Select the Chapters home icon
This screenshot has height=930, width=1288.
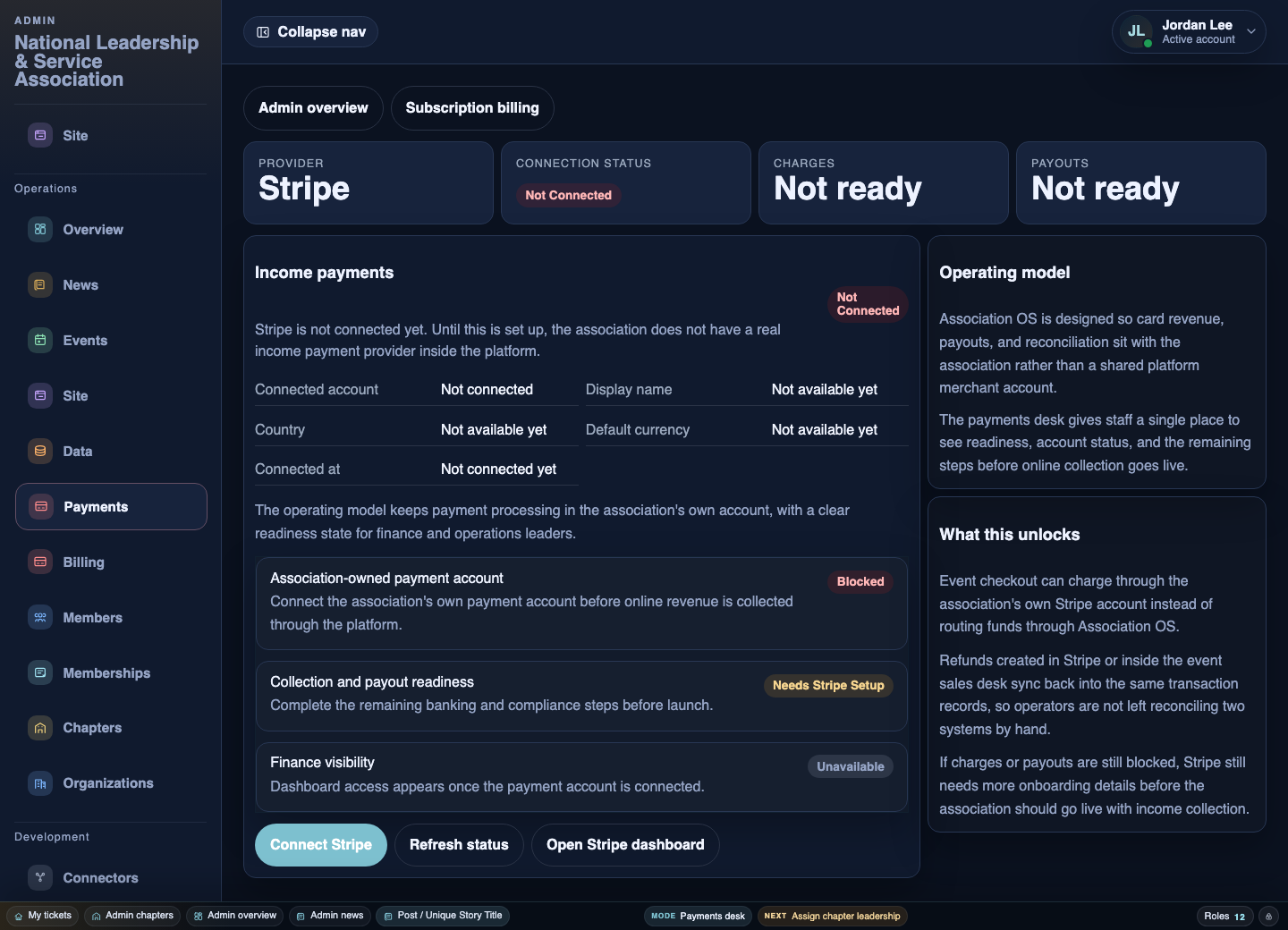coord(40,728)
